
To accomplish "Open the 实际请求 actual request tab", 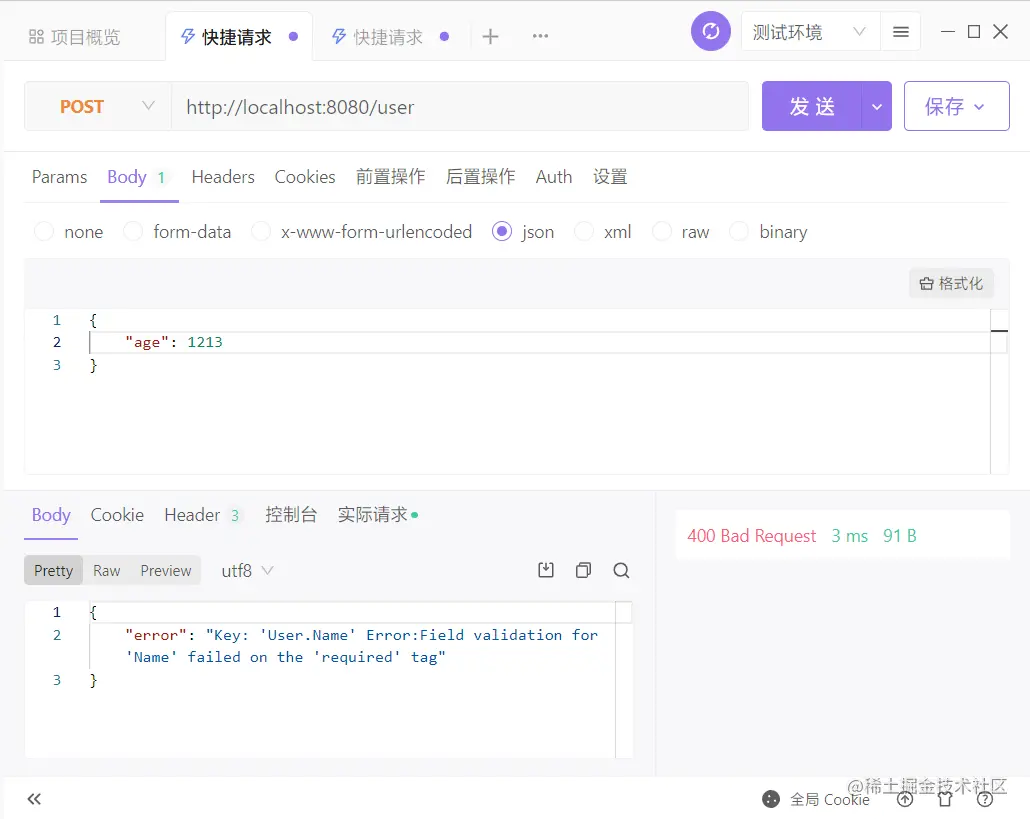I will point(378,515).
